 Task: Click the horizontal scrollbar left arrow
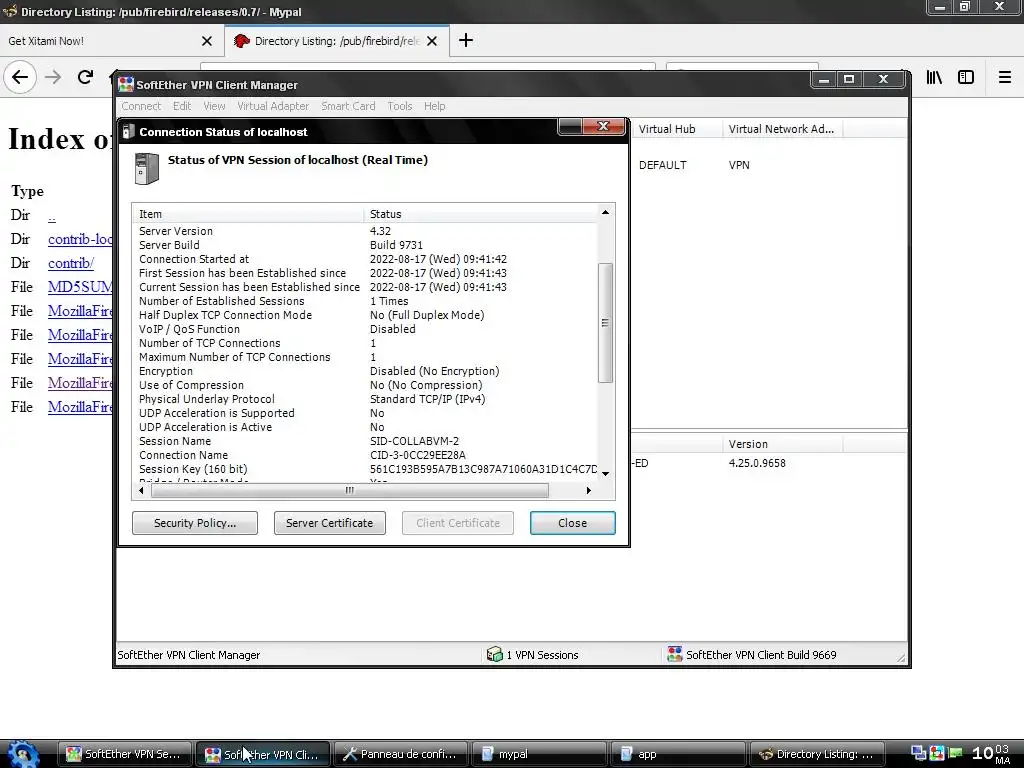click(141, 490)
